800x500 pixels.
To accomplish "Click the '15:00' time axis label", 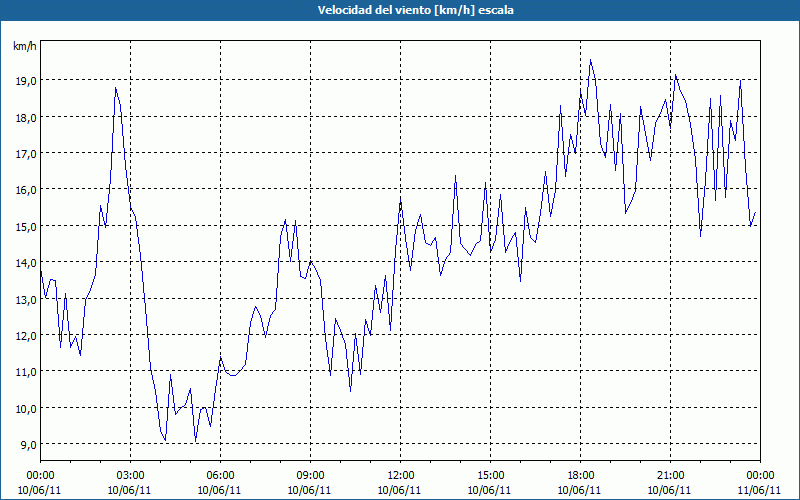I will pos(490,476).
